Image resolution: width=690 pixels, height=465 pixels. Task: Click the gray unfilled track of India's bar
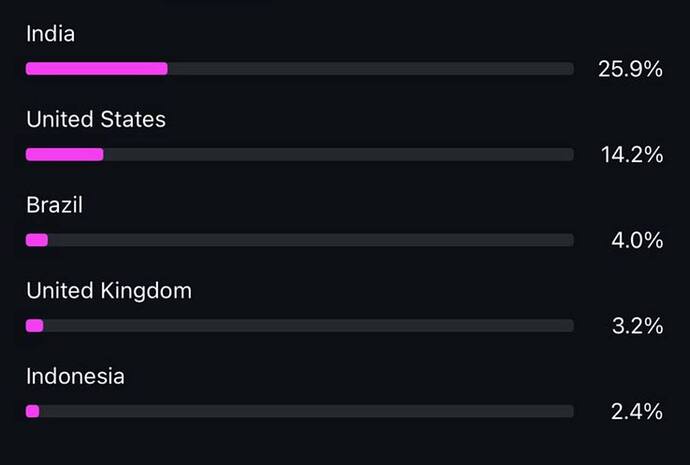(370, 69)
